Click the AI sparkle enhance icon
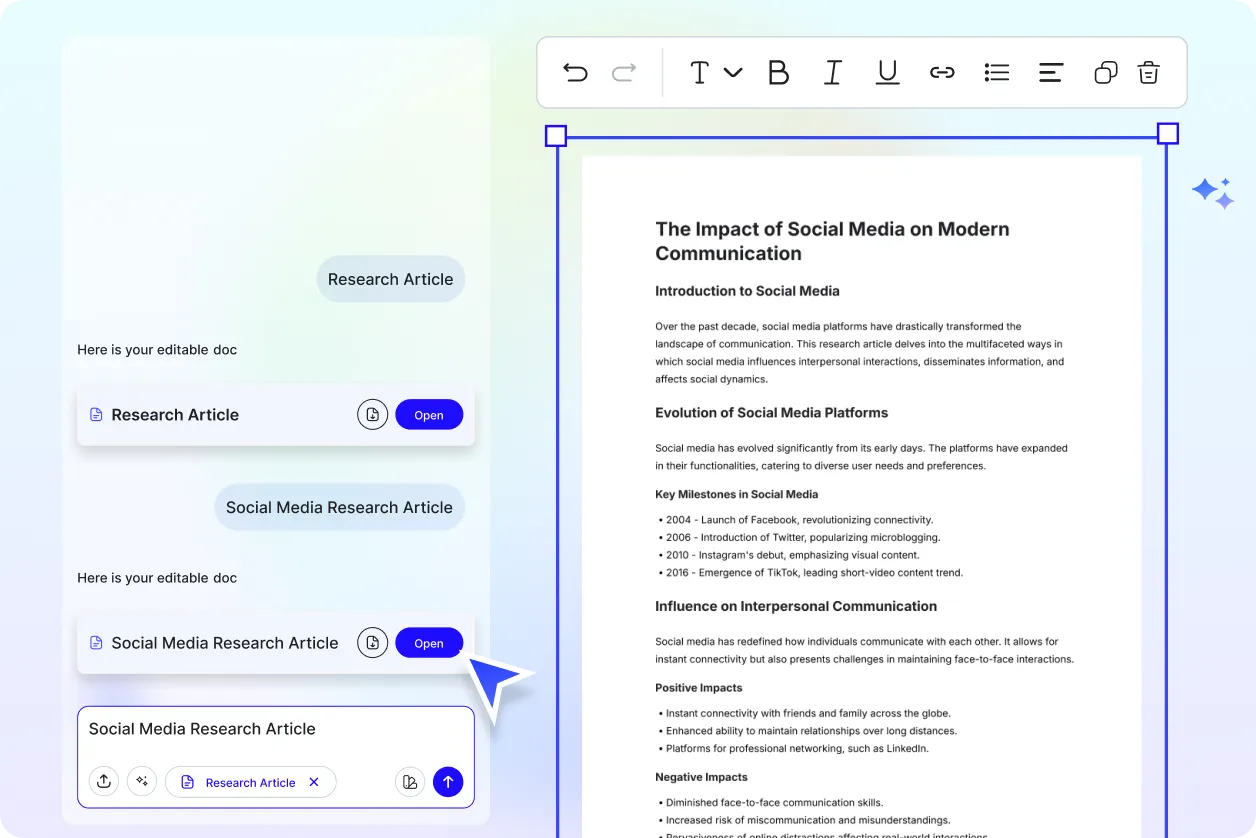1256x838 pixels. coord(142,782)
